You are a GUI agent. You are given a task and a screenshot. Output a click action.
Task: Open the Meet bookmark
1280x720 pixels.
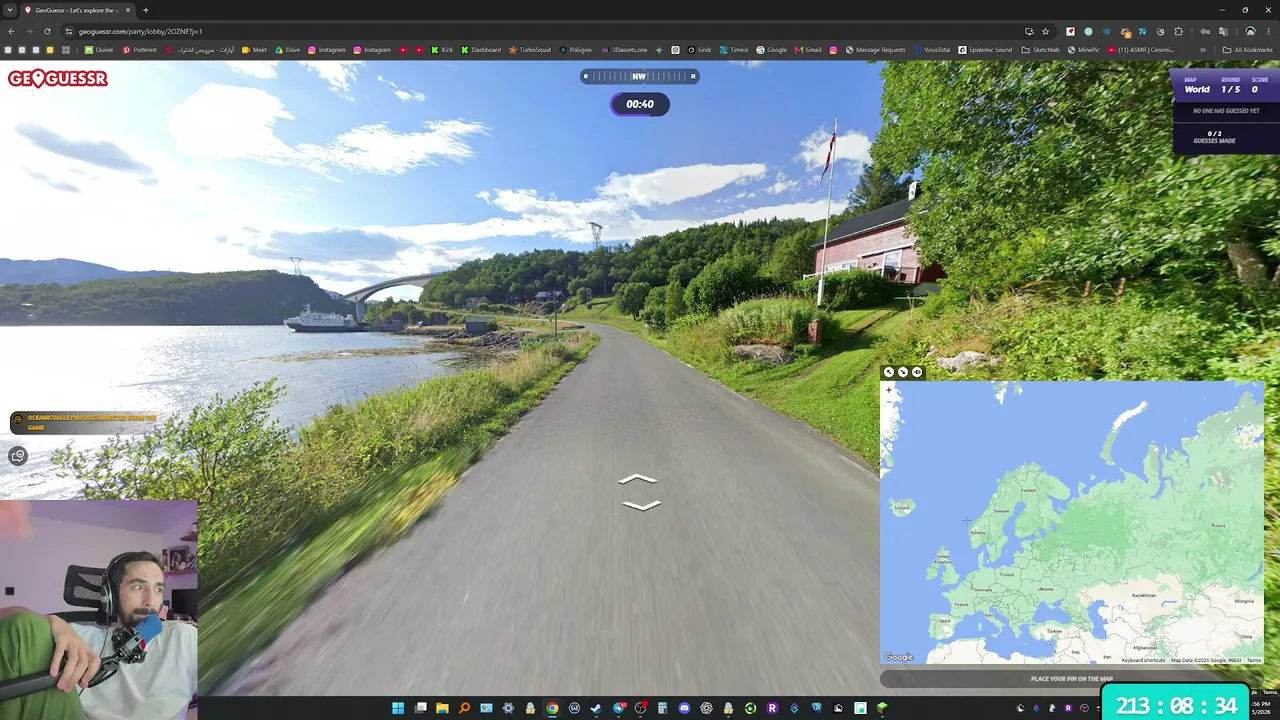pos(254,50)
